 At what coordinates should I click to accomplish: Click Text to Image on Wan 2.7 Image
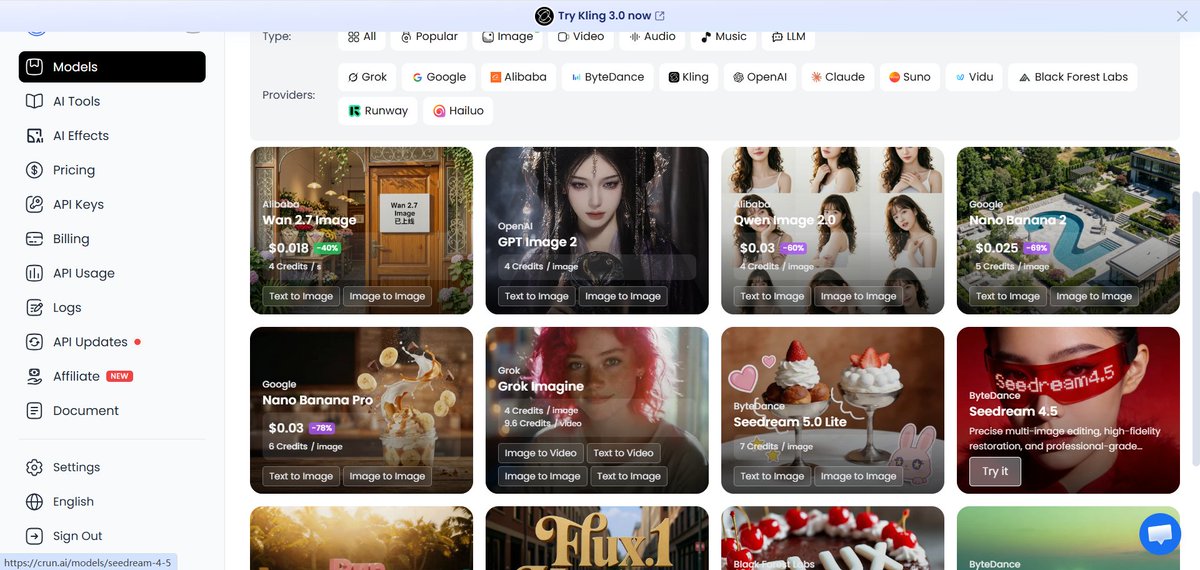[x=301, y=296]
